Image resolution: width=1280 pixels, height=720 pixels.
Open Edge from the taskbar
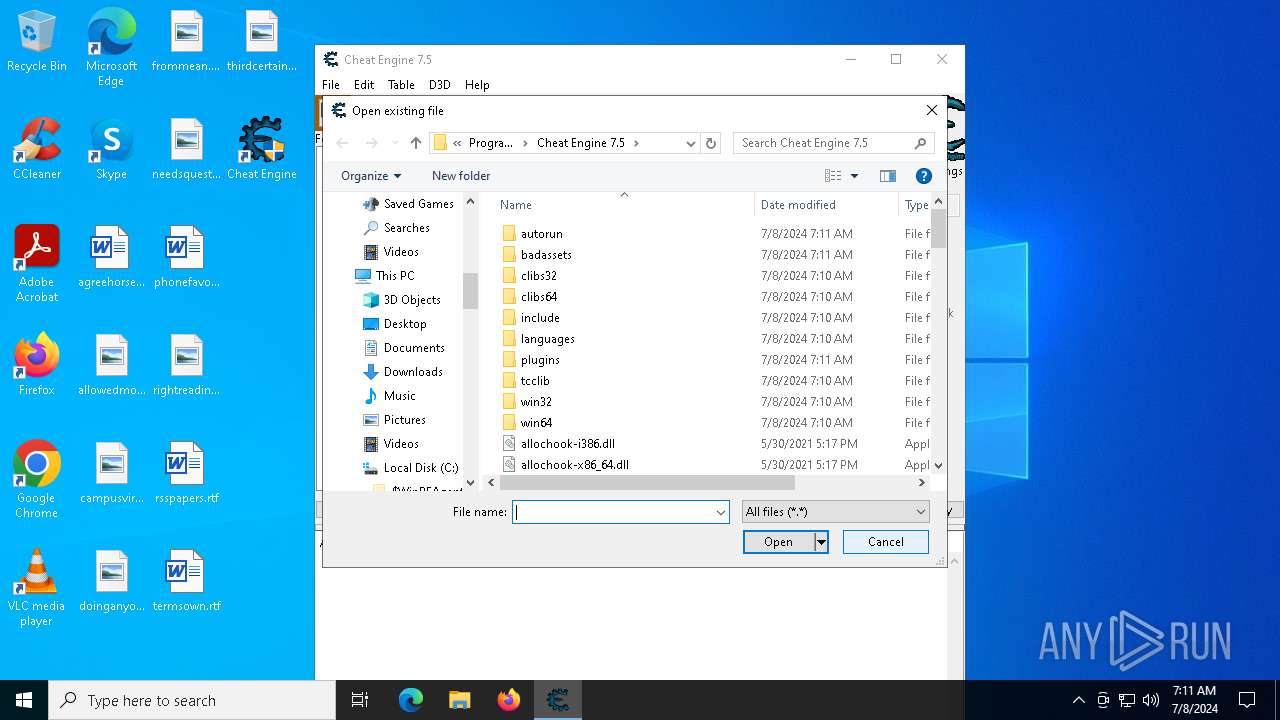[x=411, y=700]
